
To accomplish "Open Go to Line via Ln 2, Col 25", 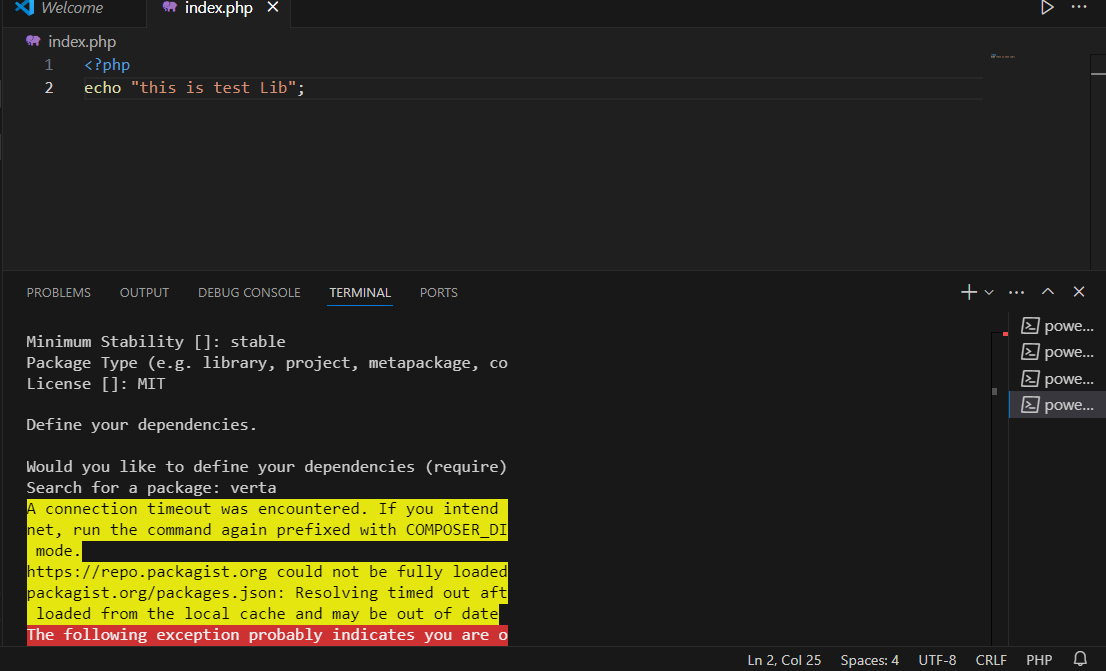I will (784, 660).
